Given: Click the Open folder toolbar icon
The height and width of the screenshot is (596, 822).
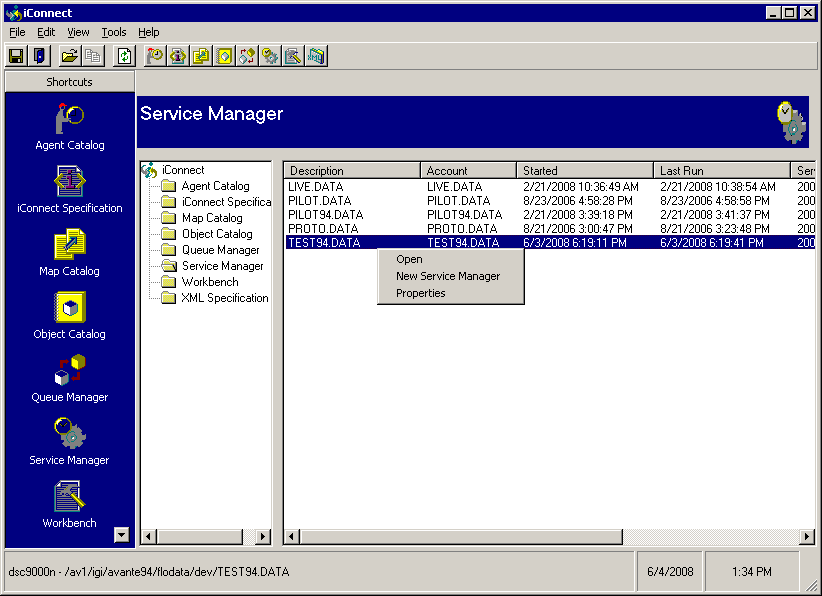Looking at the screenshot, I should point(69,56).
